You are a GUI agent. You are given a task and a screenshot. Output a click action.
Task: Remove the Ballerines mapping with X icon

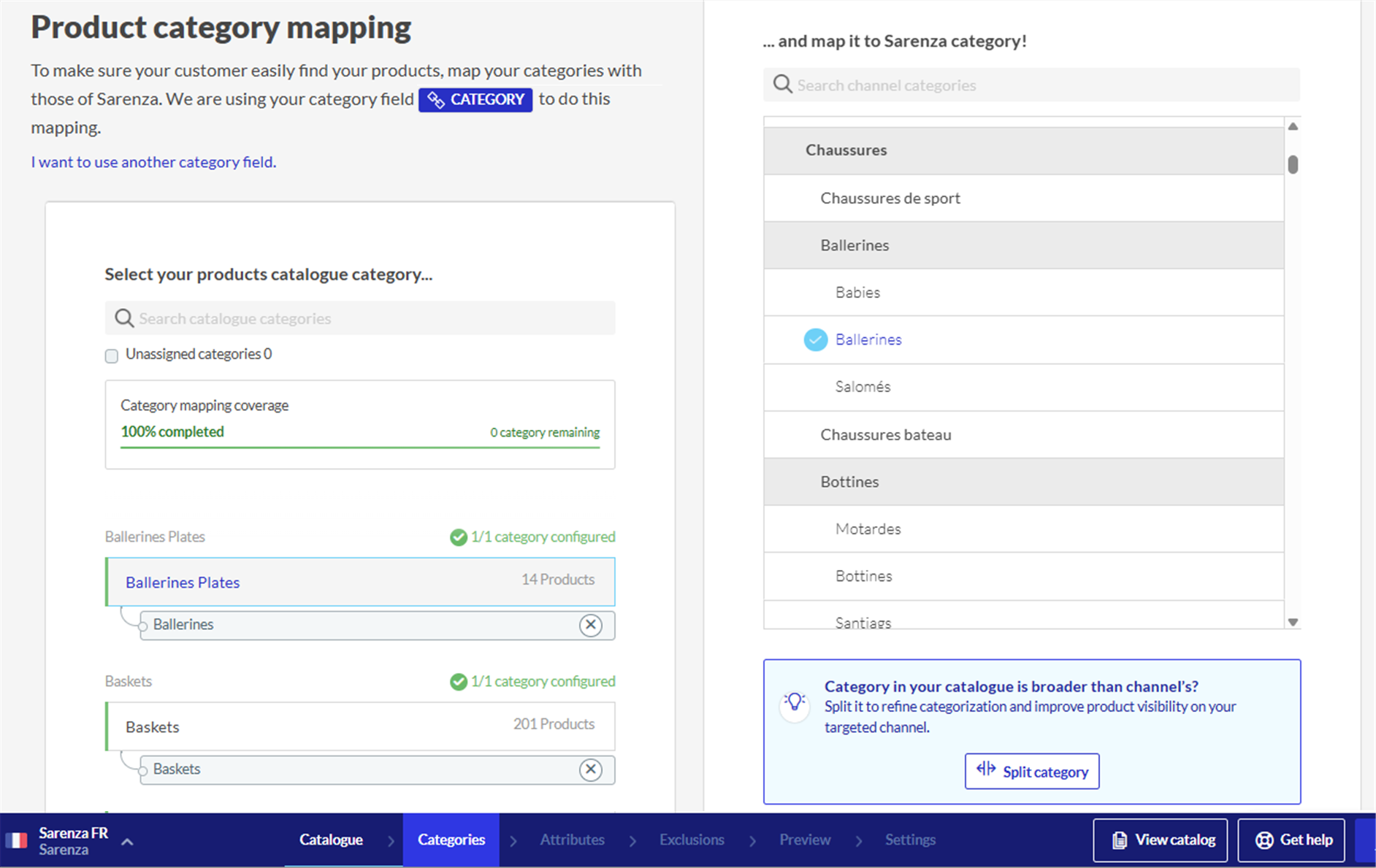(590, 625)
